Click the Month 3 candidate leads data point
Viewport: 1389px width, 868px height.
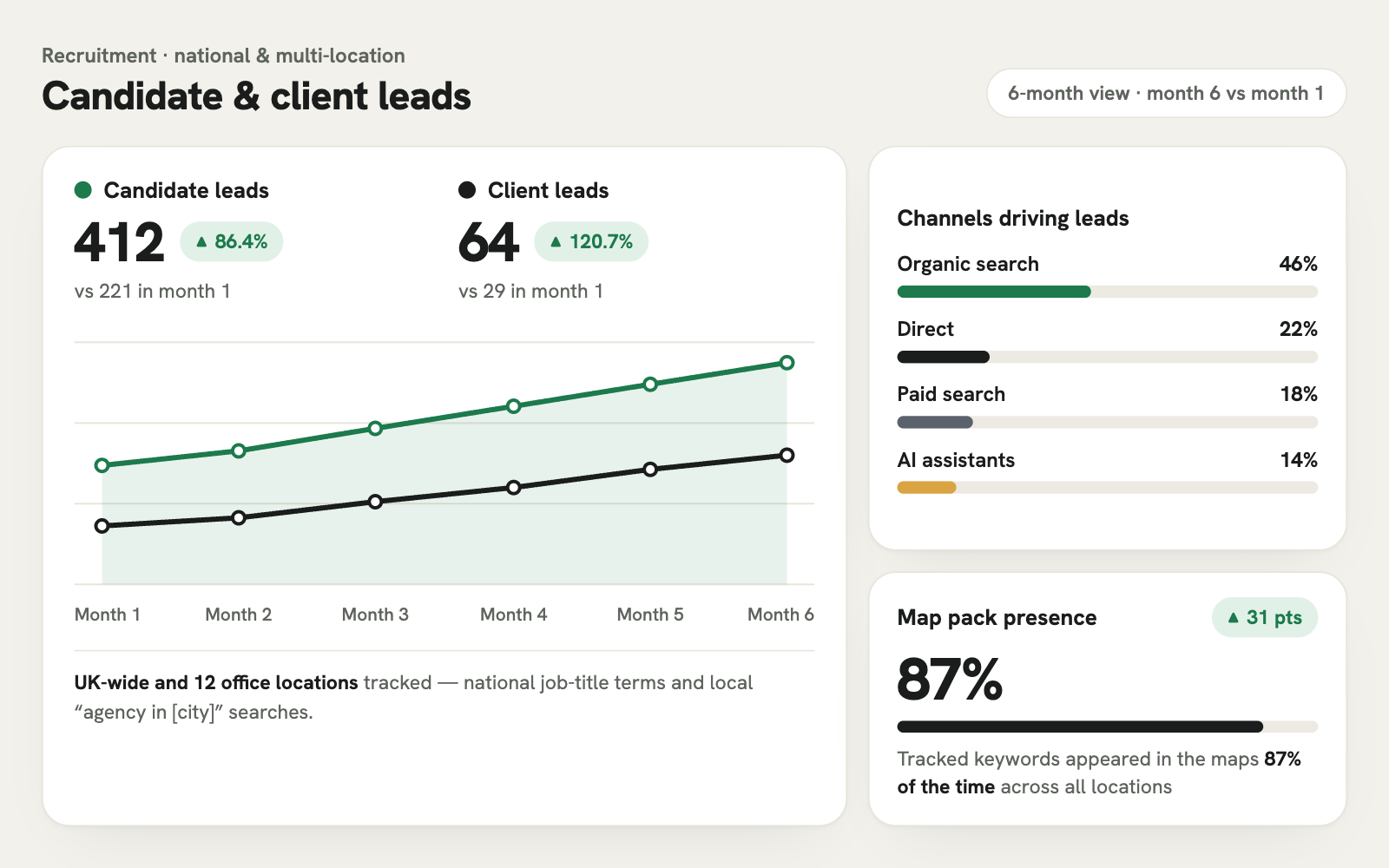375,428
